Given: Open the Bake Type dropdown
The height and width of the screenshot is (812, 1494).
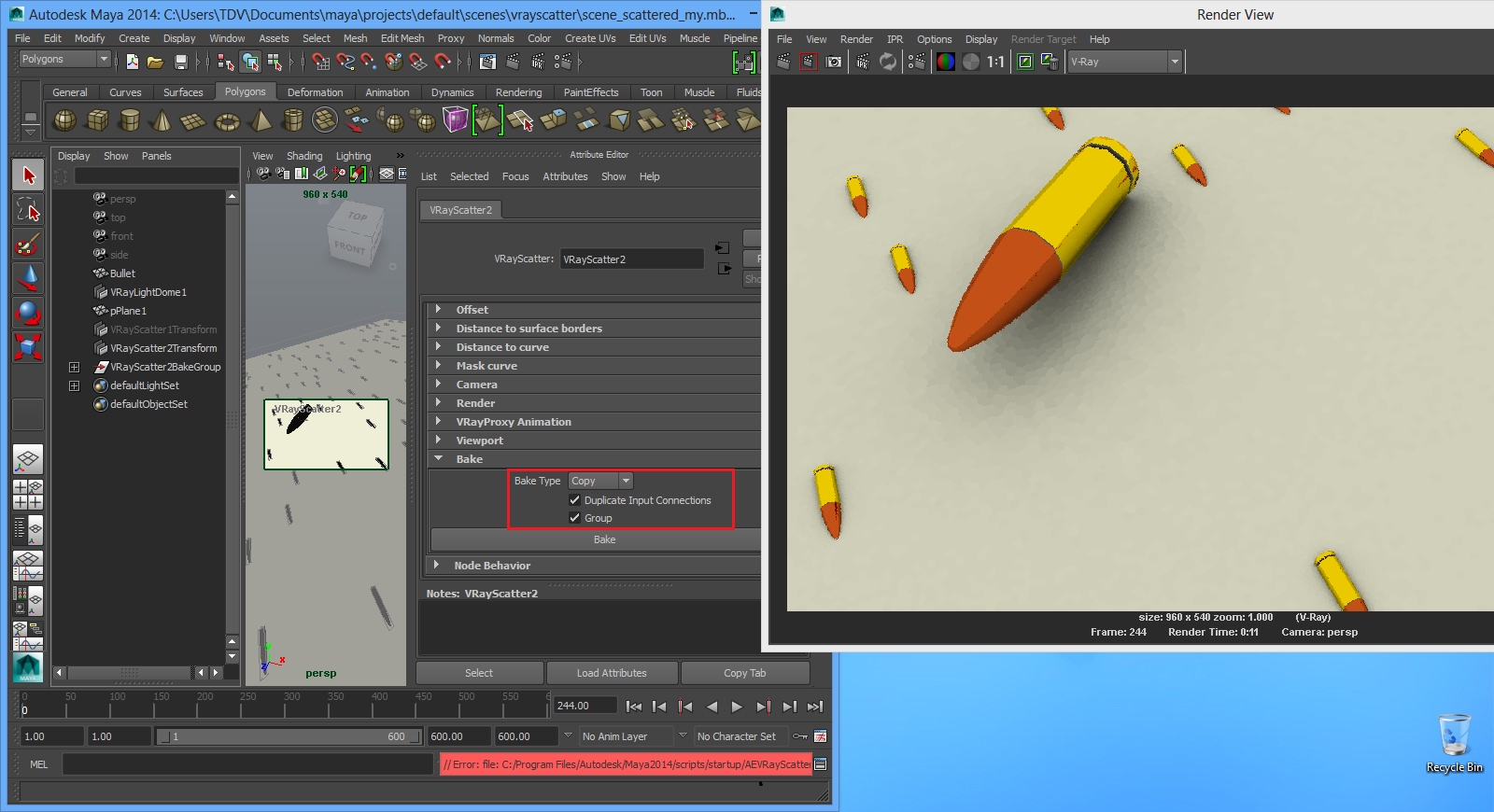Looking at the screenshot, I should (x=600, y=481).
